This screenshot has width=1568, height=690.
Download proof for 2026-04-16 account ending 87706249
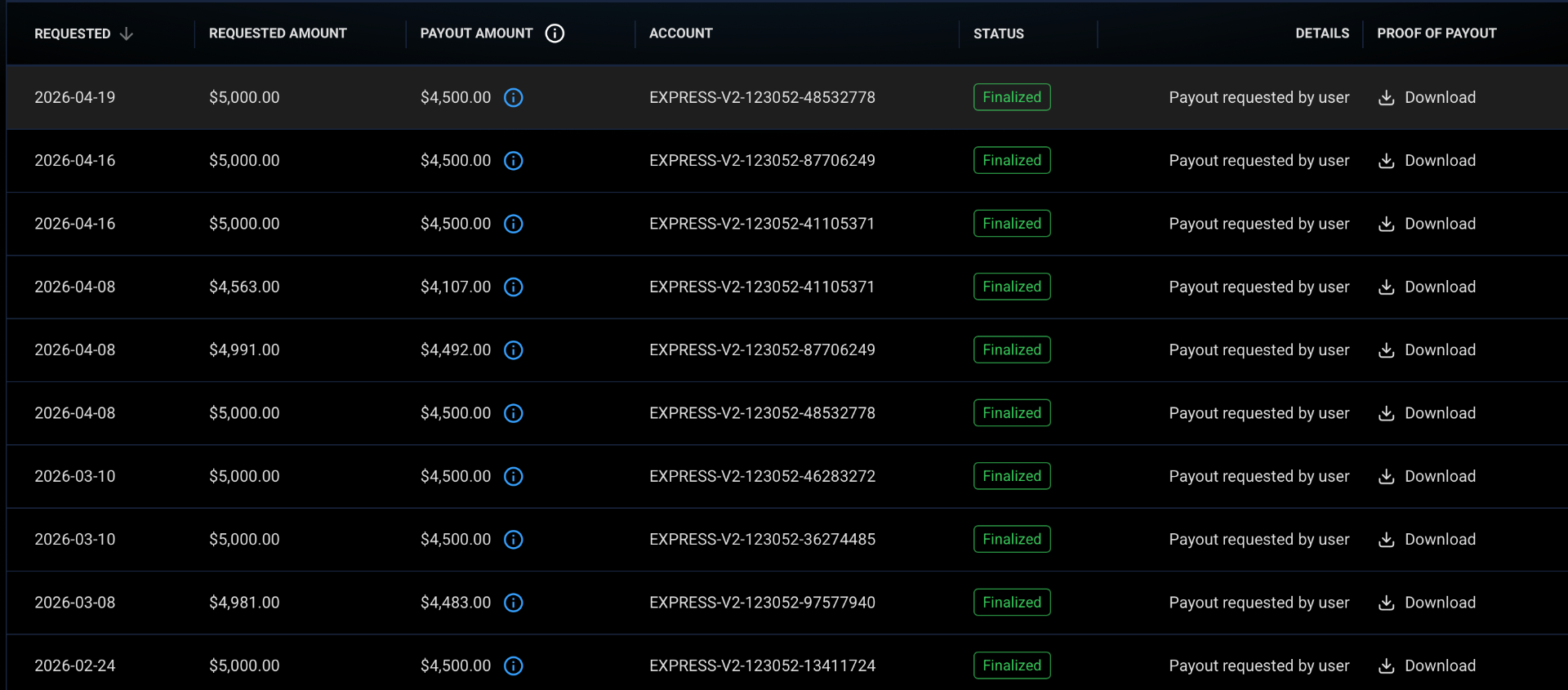[1427, 161]
